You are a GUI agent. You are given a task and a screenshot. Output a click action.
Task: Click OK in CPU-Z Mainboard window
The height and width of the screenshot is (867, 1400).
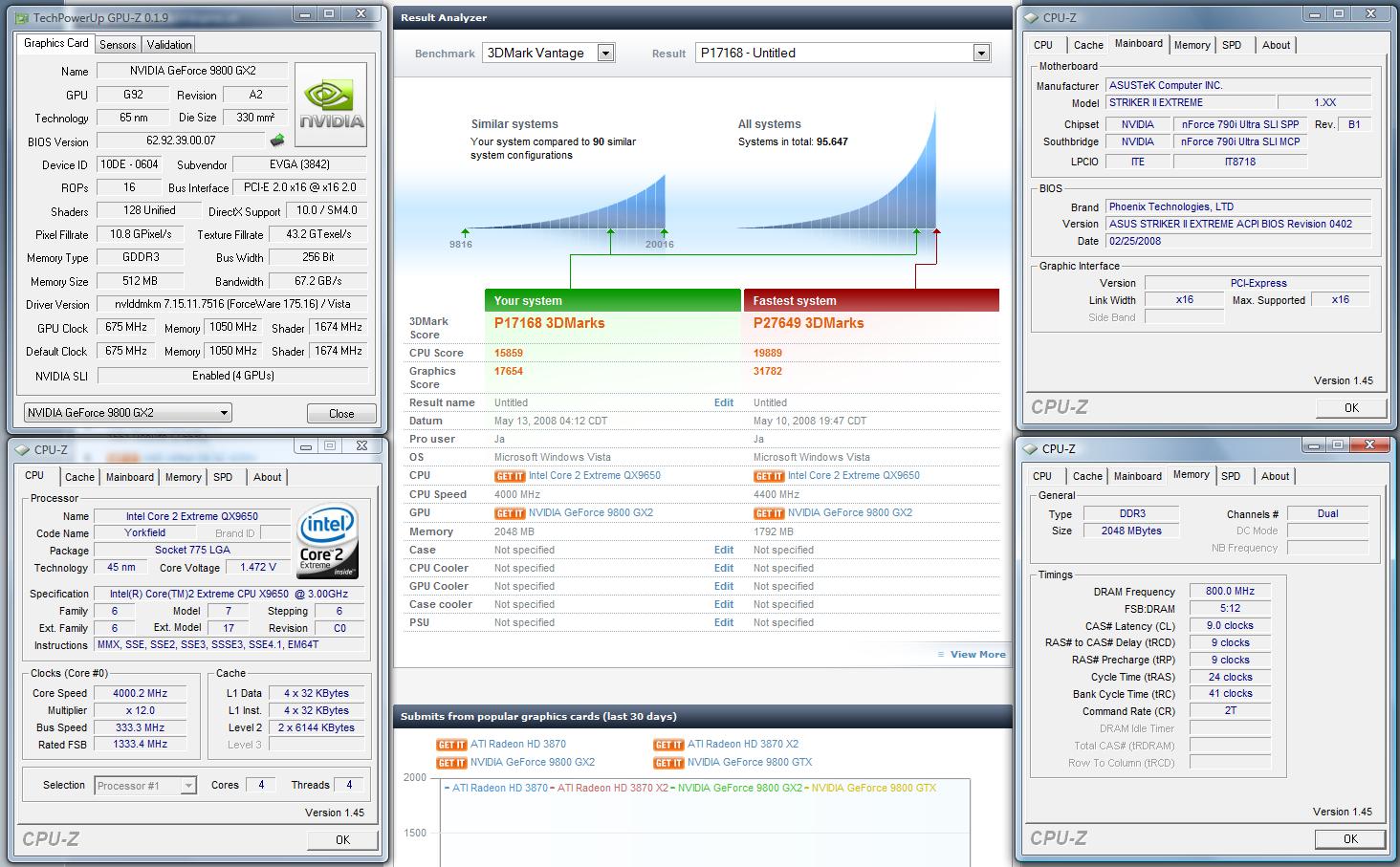pyautogui.click(x=1351, y=407)
